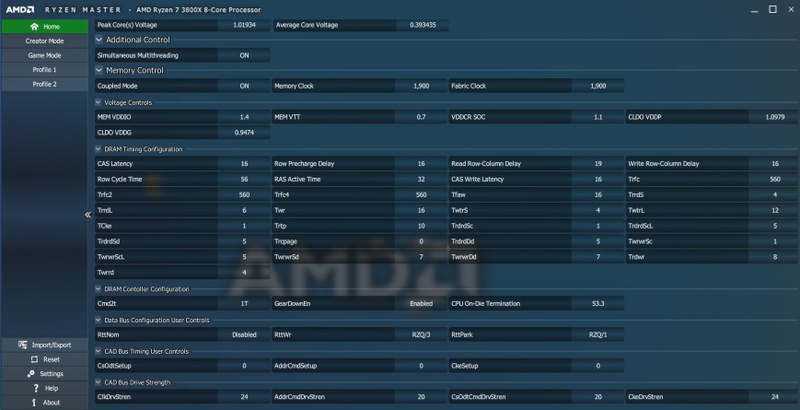Image resolution: width=800 pixels, height=410 pixels.
Task: Collapse CAD Bus Timing User Controls
Action: tap(98, 351)
